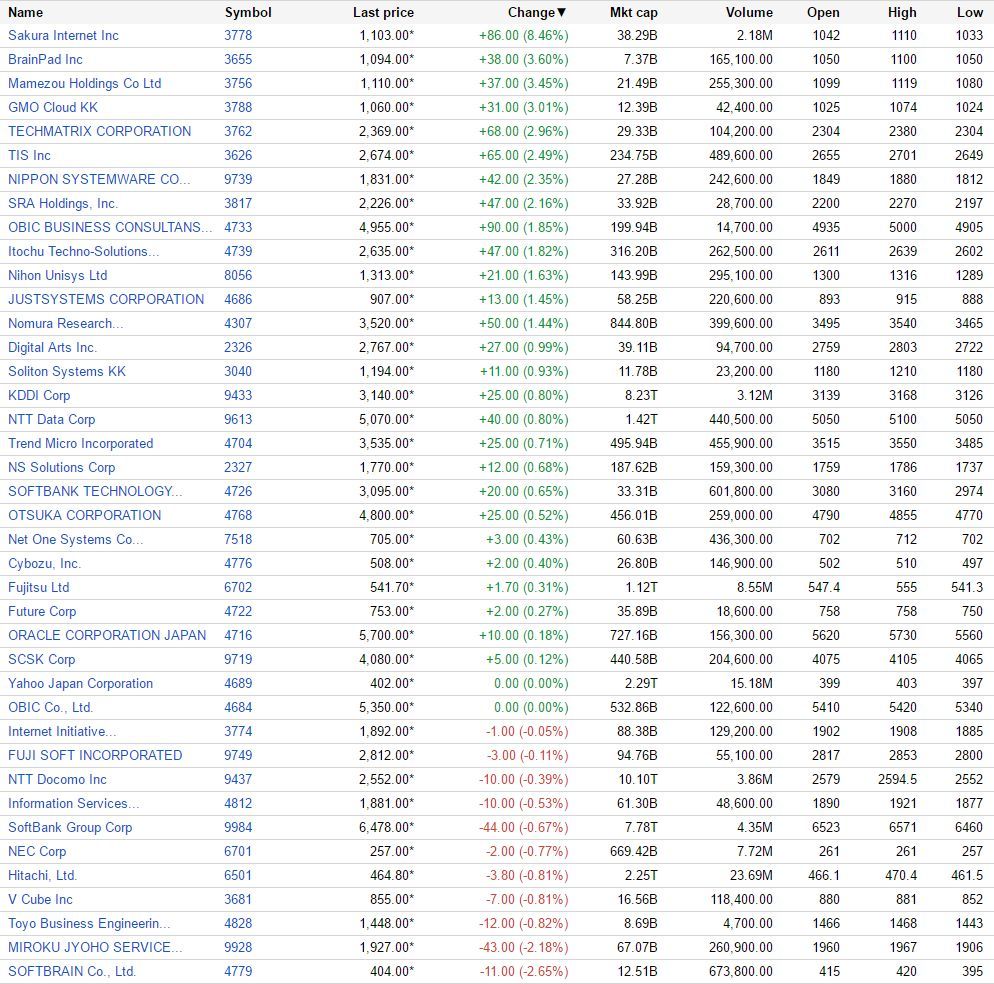Open SOFTBANK TECHNOLOGY... link
Image resolution: width=994 pixels, height=984 pixels.
click(x=95, y=491)
